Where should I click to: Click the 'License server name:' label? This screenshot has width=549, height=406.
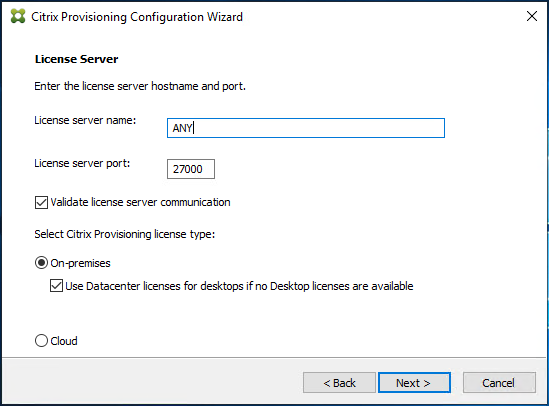85,120
